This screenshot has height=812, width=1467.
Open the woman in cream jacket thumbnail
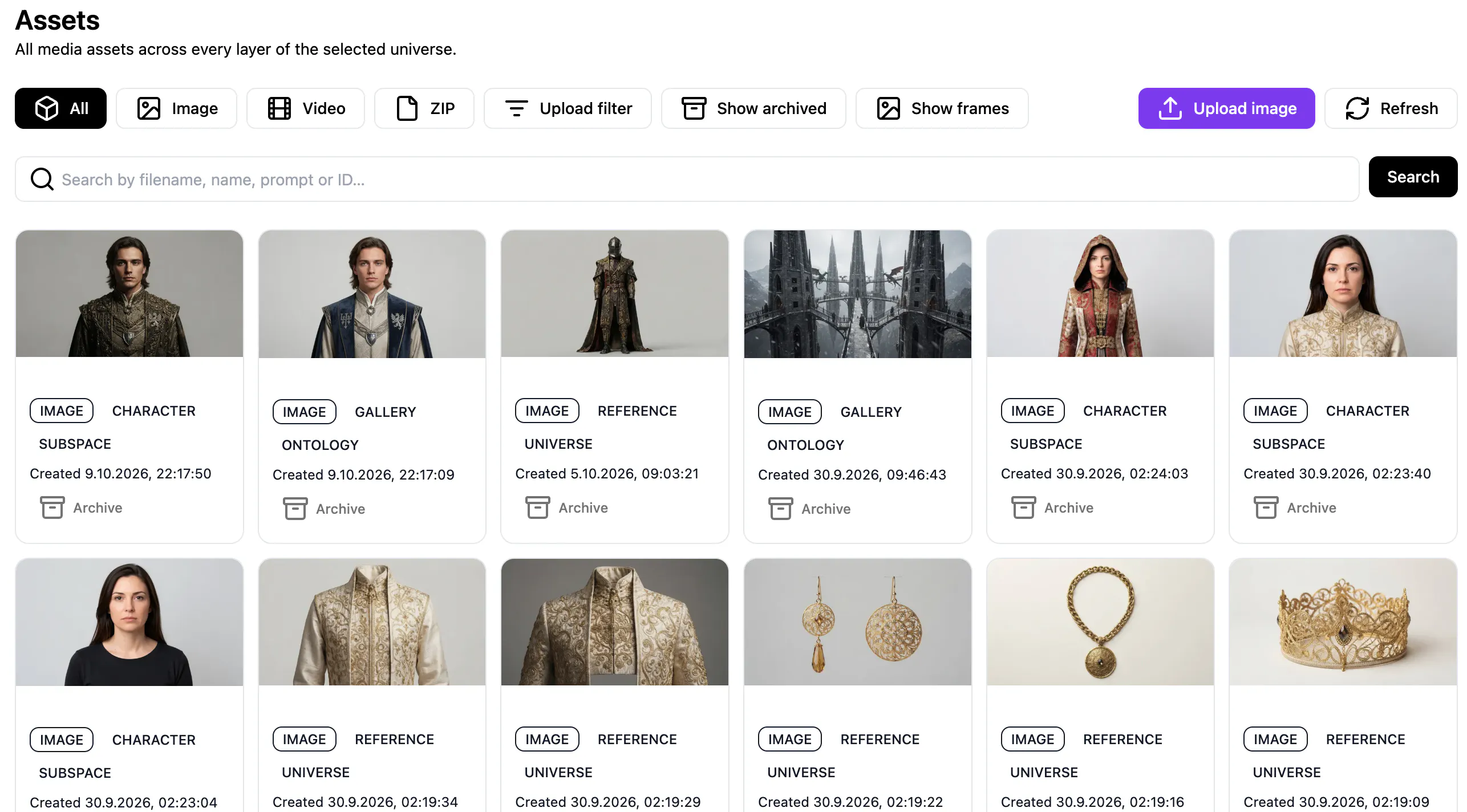[x=1343, y=294]
